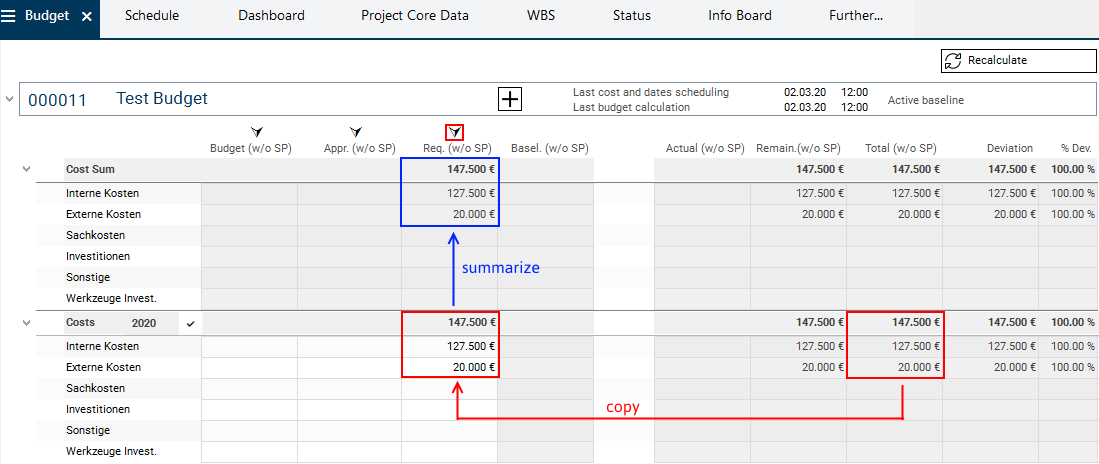Click the red-boxed arrow icon above Req. column
The height and width of the screenshot is (464, 1099).
tap(455, 132)
